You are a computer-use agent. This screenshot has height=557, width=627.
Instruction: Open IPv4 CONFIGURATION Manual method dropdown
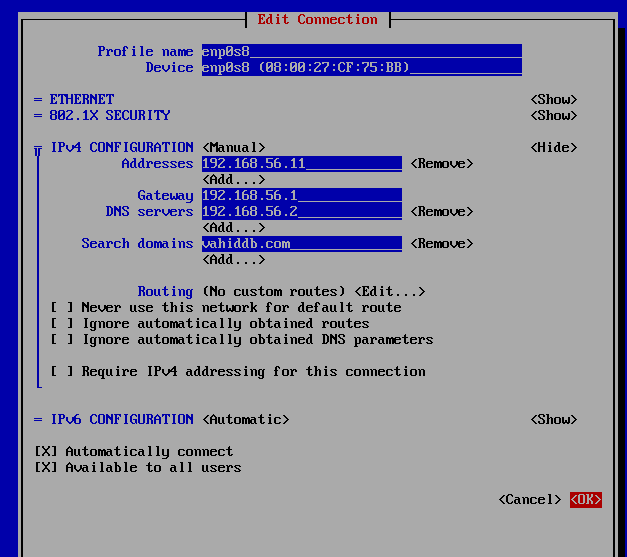coord(233,148)
